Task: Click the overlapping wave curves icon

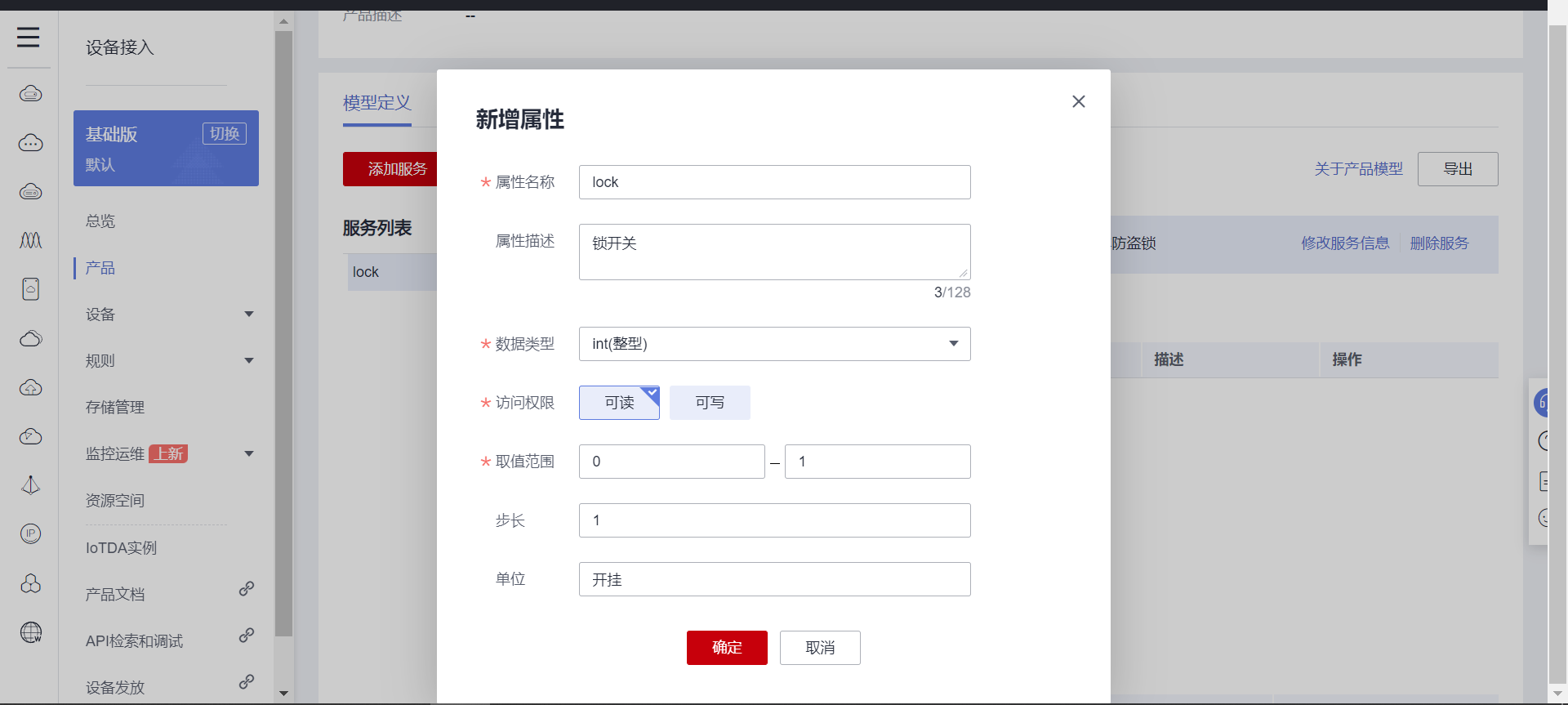Action: point(30,240)
